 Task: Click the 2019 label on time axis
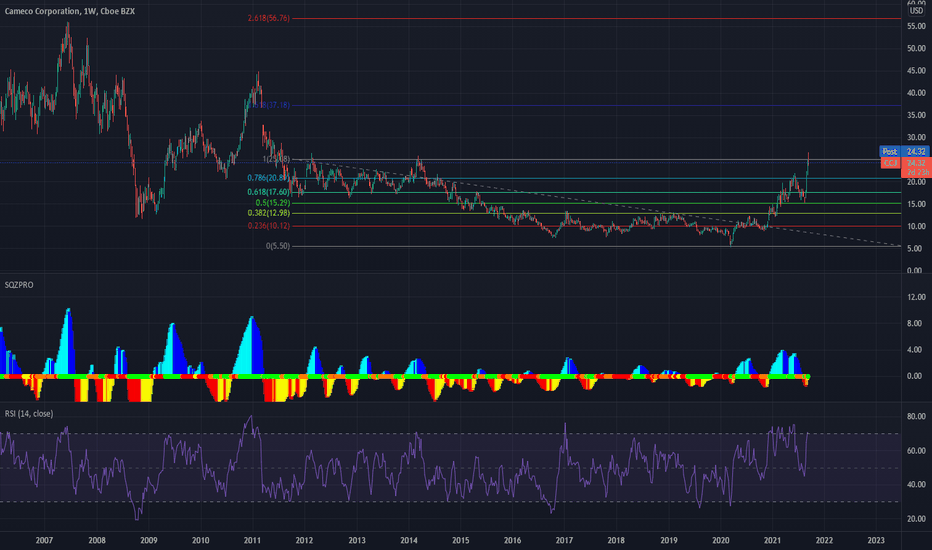(x=669, y=540)
